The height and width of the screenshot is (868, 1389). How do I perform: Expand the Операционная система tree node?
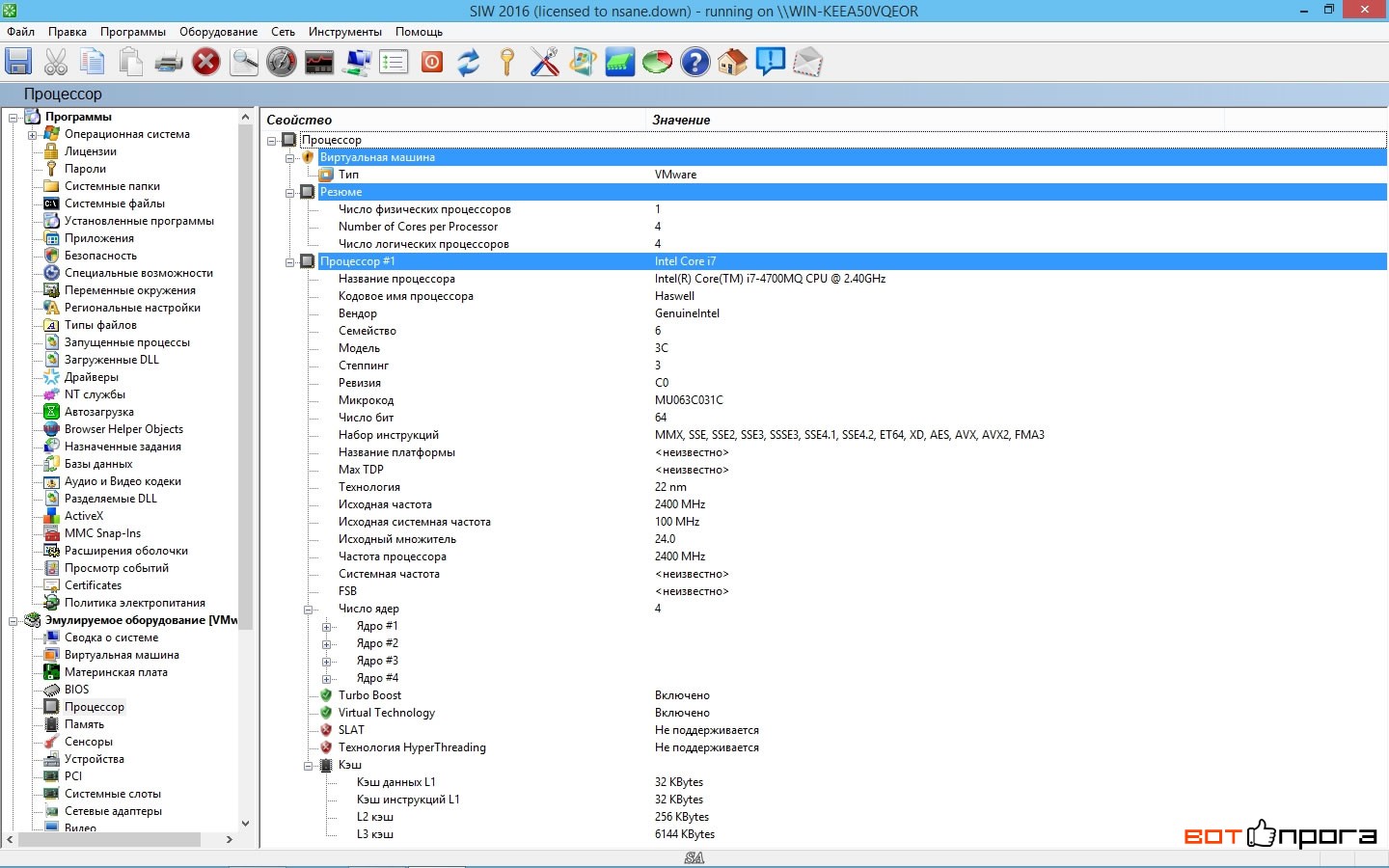click(32, 135)
